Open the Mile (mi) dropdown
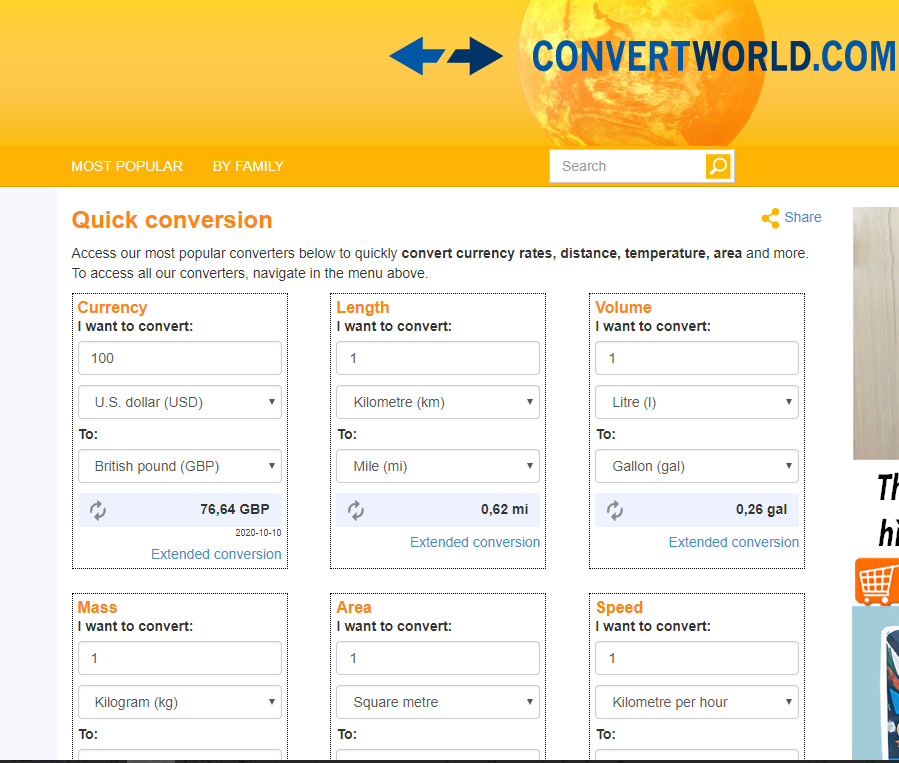The width and height of the screenshot is (899, 763). point(438,466)
